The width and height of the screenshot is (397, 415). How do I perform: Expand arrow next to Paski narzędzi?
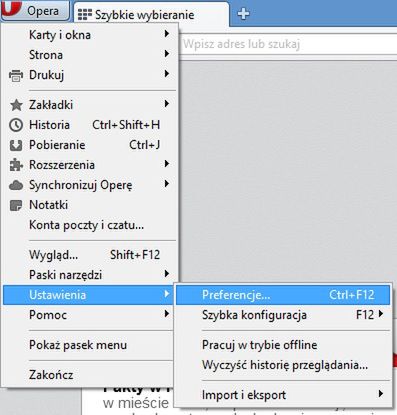click(167, 274)
